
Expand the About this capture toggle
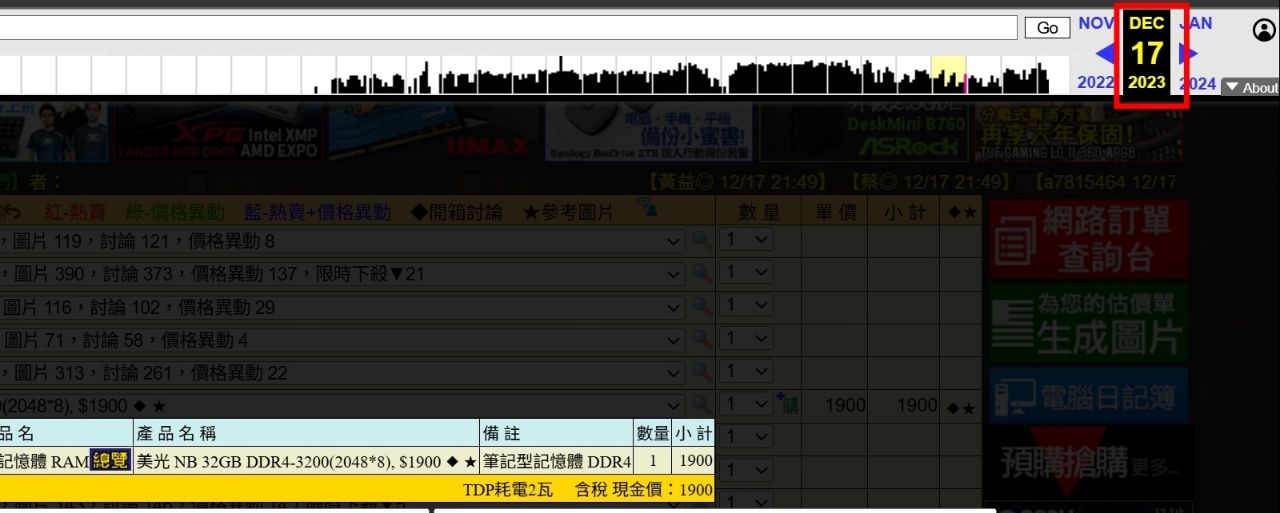pos(1251,88)
